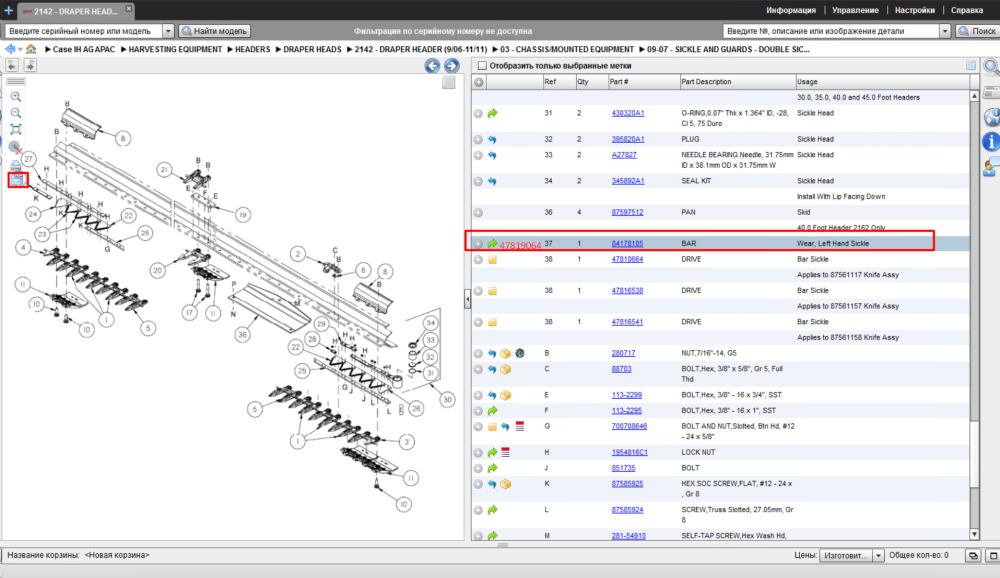Screen dimensions: 1000x578
Task: Open the Справка menu
Action: click(x=967, y=10)
